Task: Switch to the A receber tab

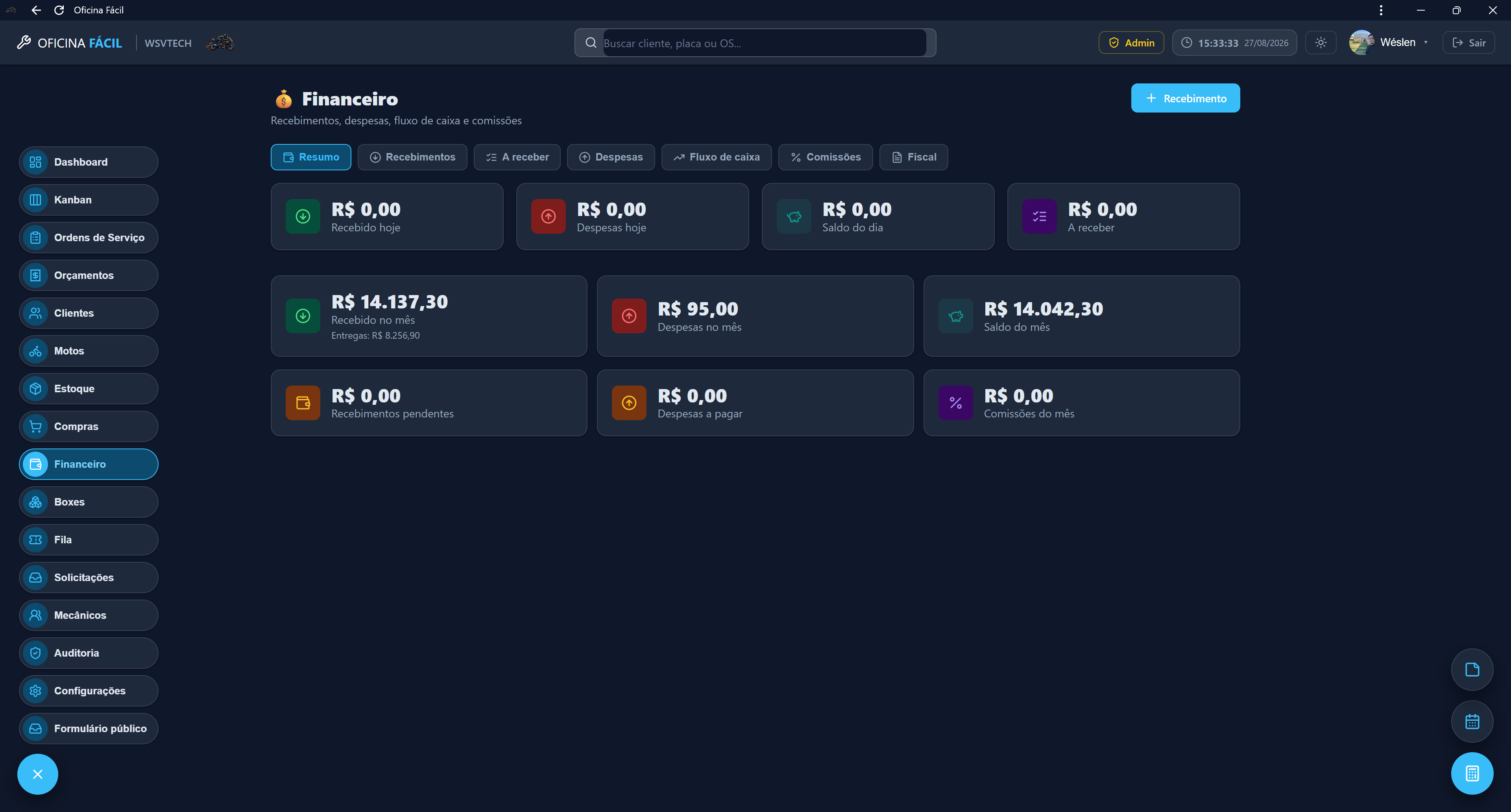Action: 517,157
